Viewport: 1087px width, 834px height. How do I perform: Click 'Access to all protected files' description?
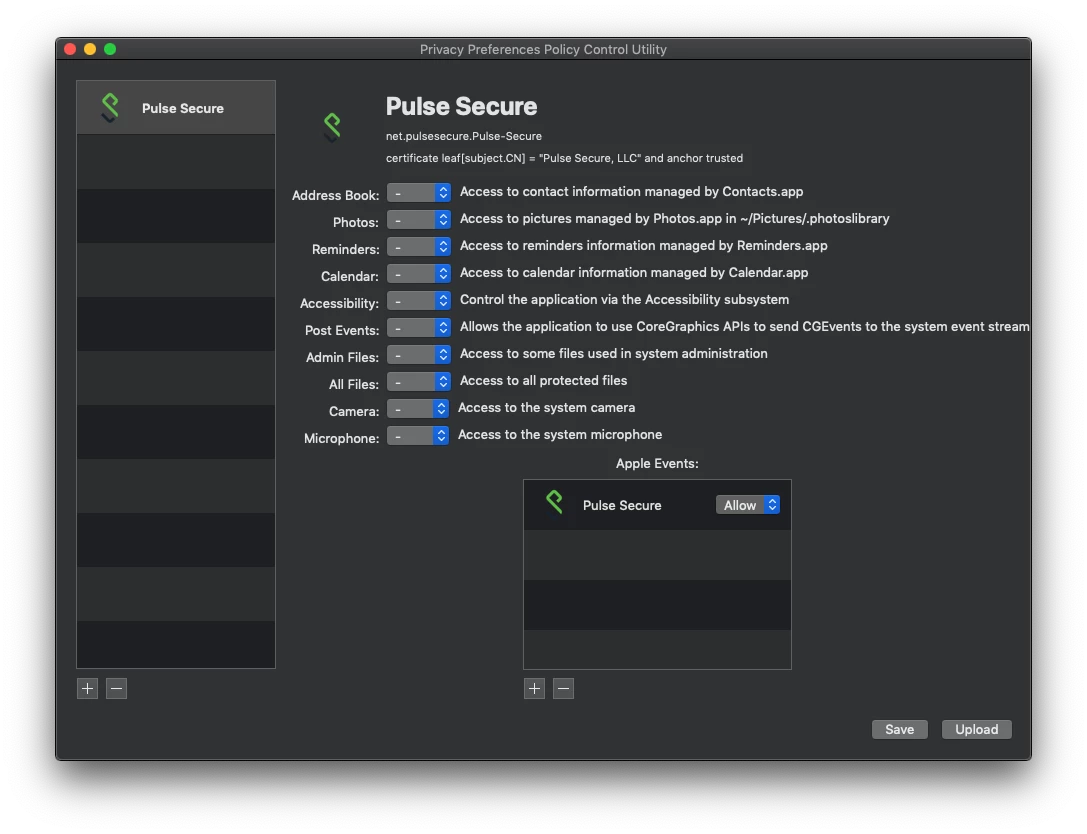coord(544,381)
